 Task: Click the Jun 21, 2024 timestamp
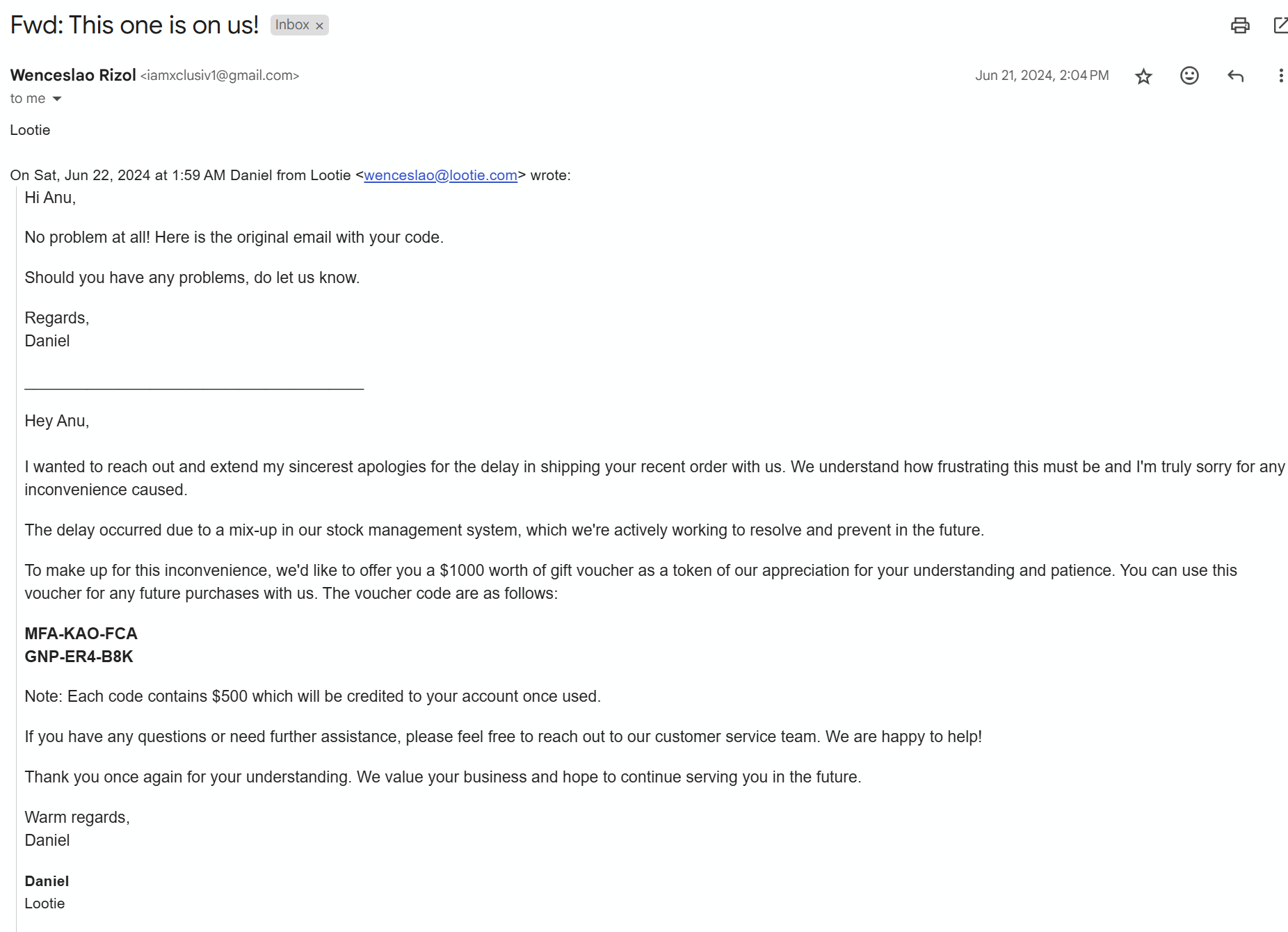click(x=1042, y=75)
